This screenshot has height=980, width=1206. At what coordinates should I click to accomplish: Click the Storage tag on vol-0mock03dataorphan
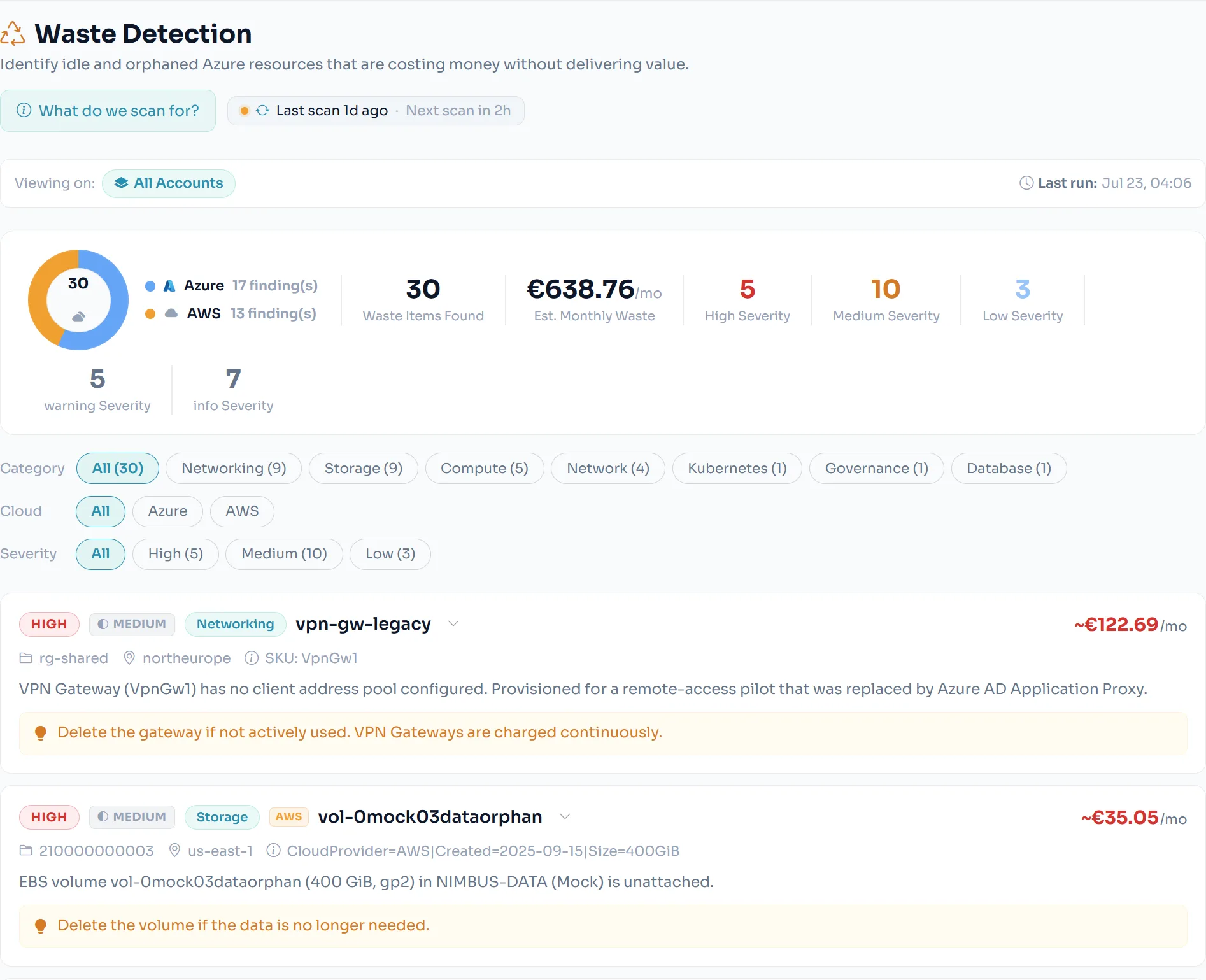click(222, 817)
